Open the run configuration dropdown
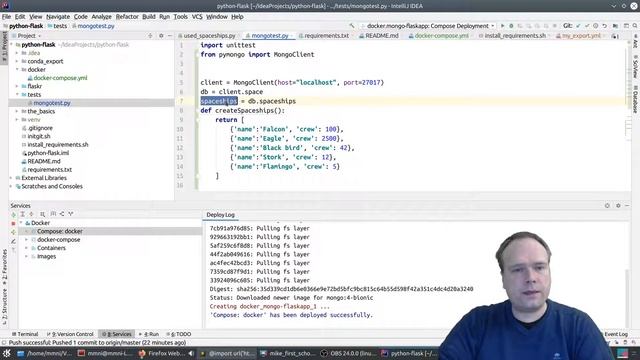The width and height of the screenshot is (640, 360). click(427, 26)
